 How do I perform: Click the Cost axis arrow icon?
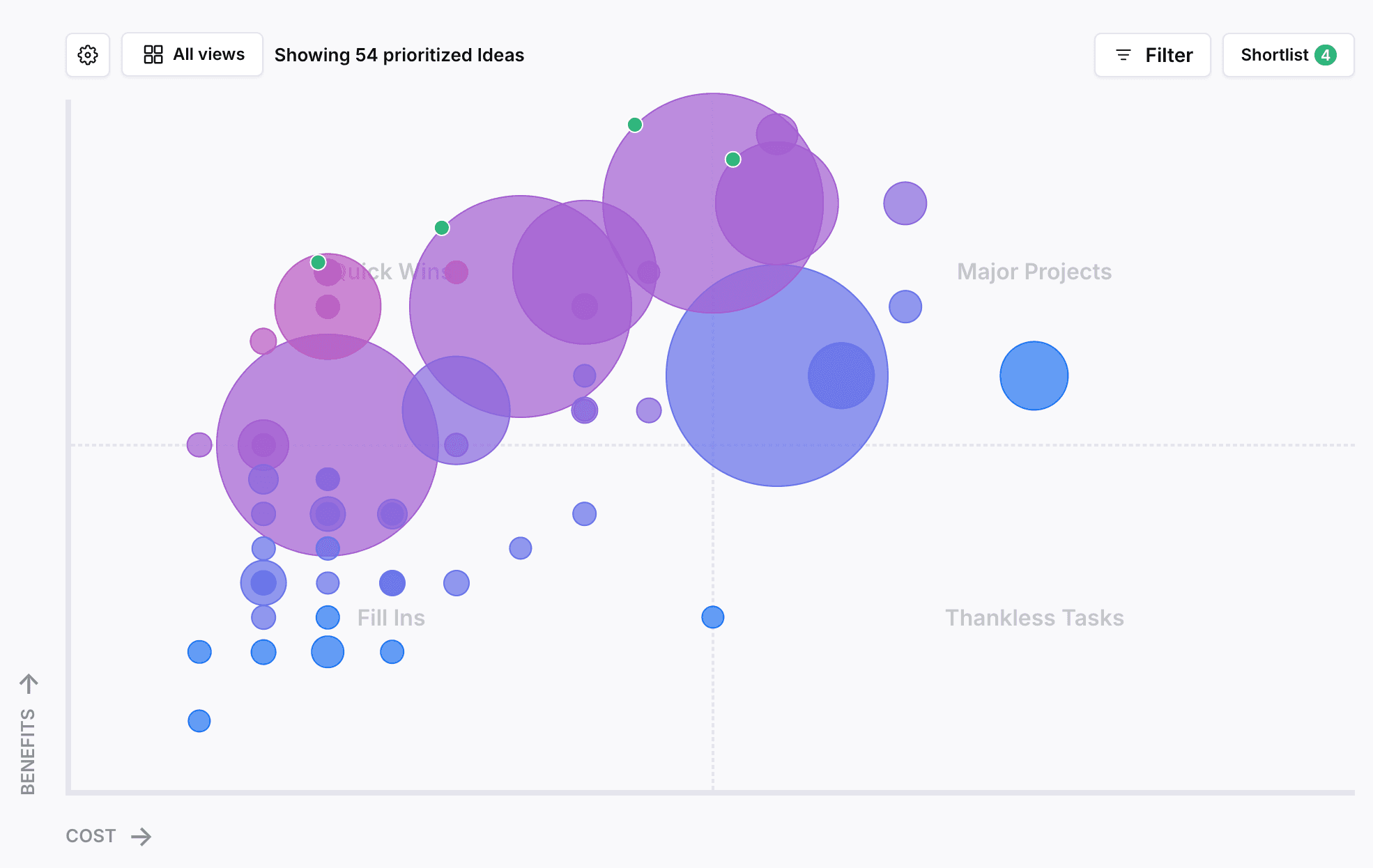[x=141, y=836]
